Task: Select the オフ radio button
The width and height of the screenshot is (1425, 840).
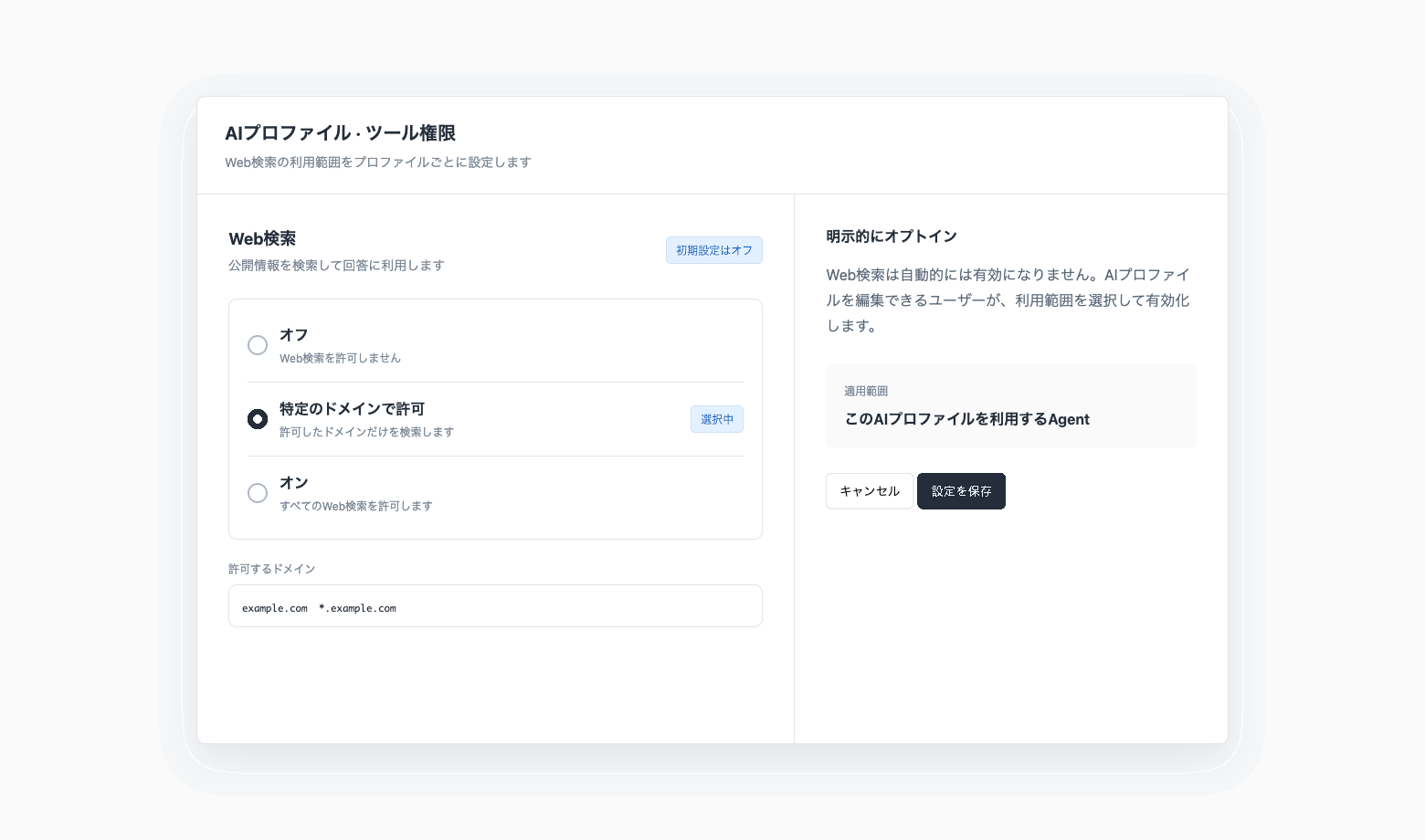Action: 258,345
